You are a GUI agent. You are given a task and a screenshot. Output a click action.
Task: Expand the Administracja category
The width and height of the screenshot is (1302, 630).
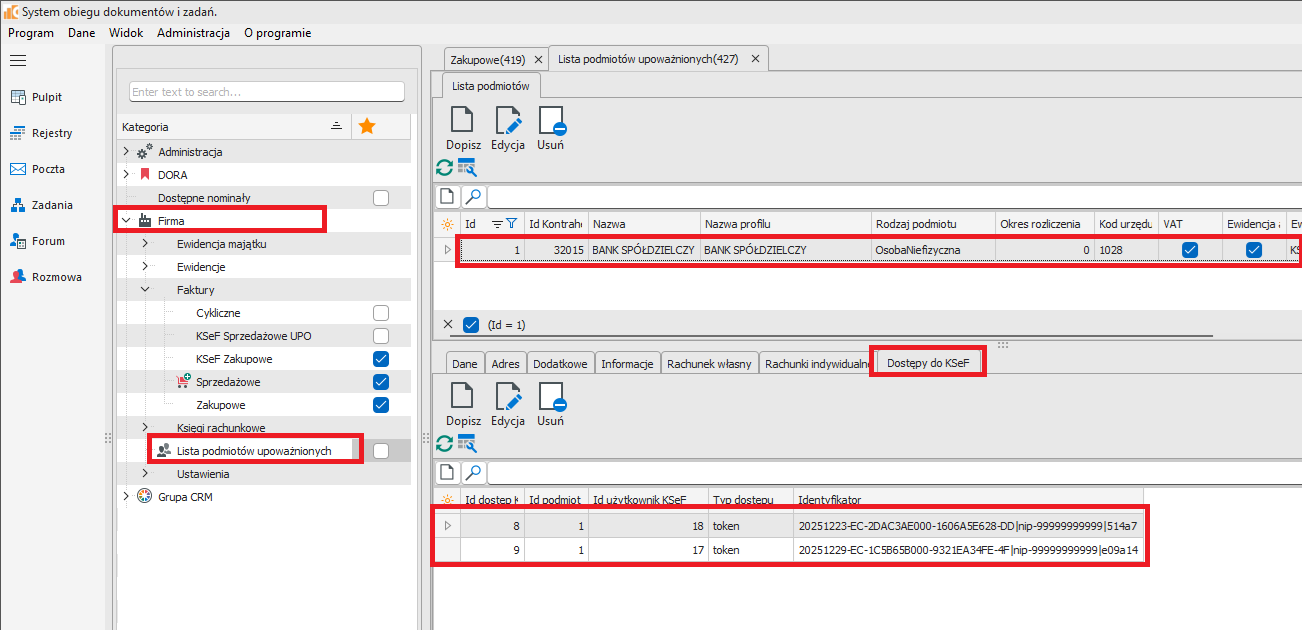[x=126, y=152]
